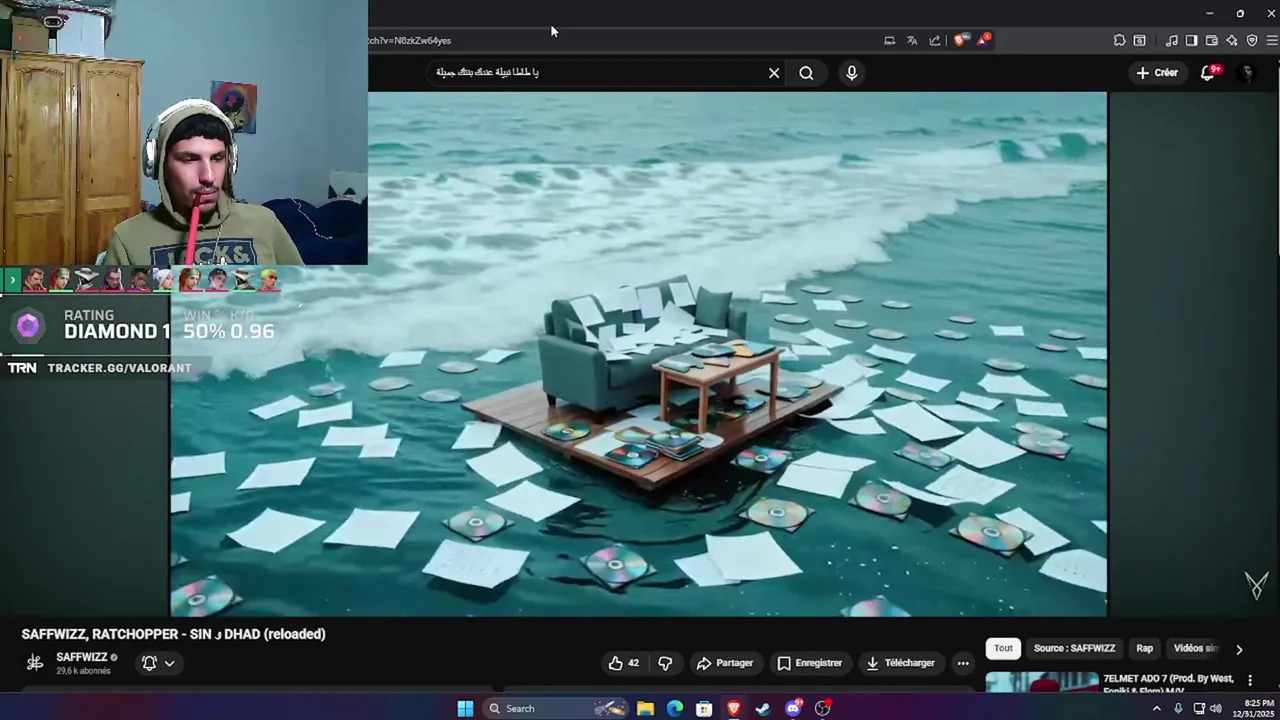Image resolution: width=1280 pixels, height=720 pixels.
Task: Switch to Brave browser in taskbar
Action: tap(734, 708)
